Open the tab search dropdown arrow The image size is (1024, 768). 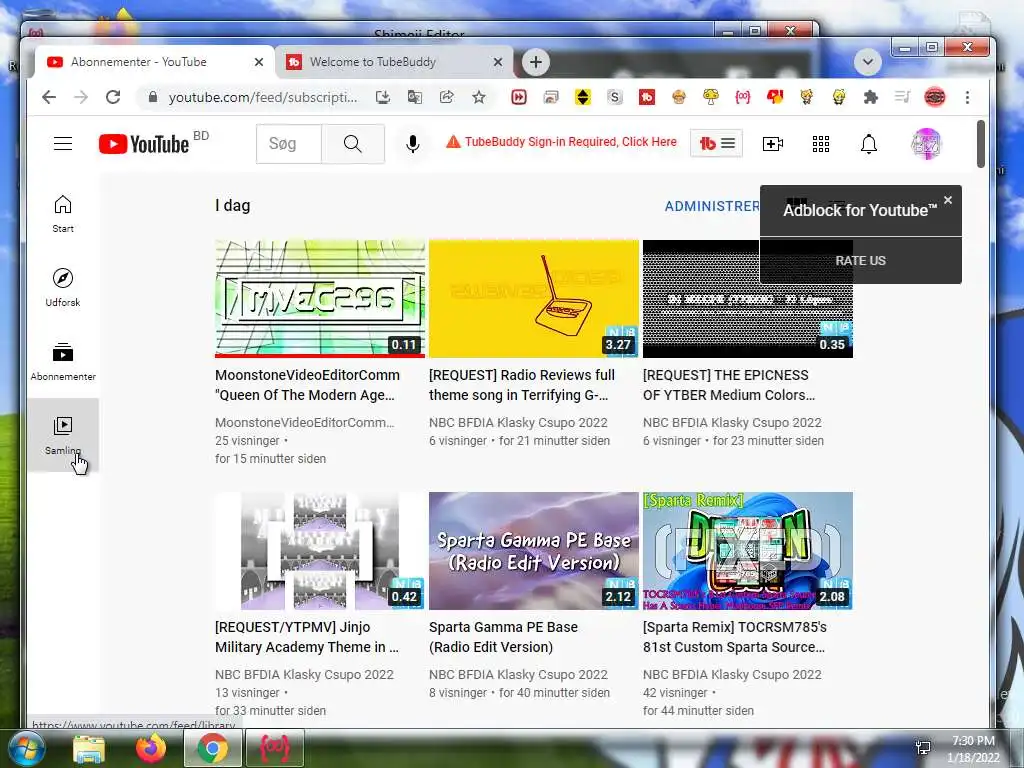868,62
